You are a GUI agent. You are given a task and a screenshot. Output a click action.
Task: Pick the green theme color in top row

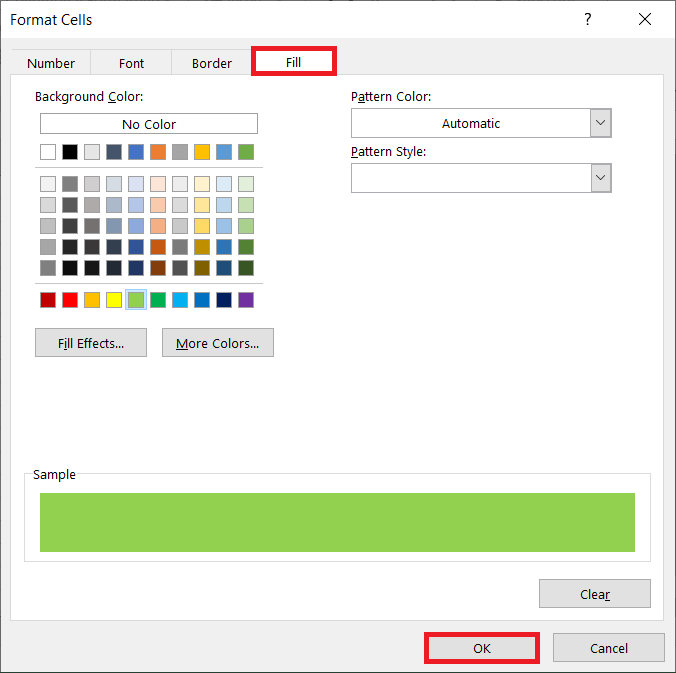tap(246, 152)
